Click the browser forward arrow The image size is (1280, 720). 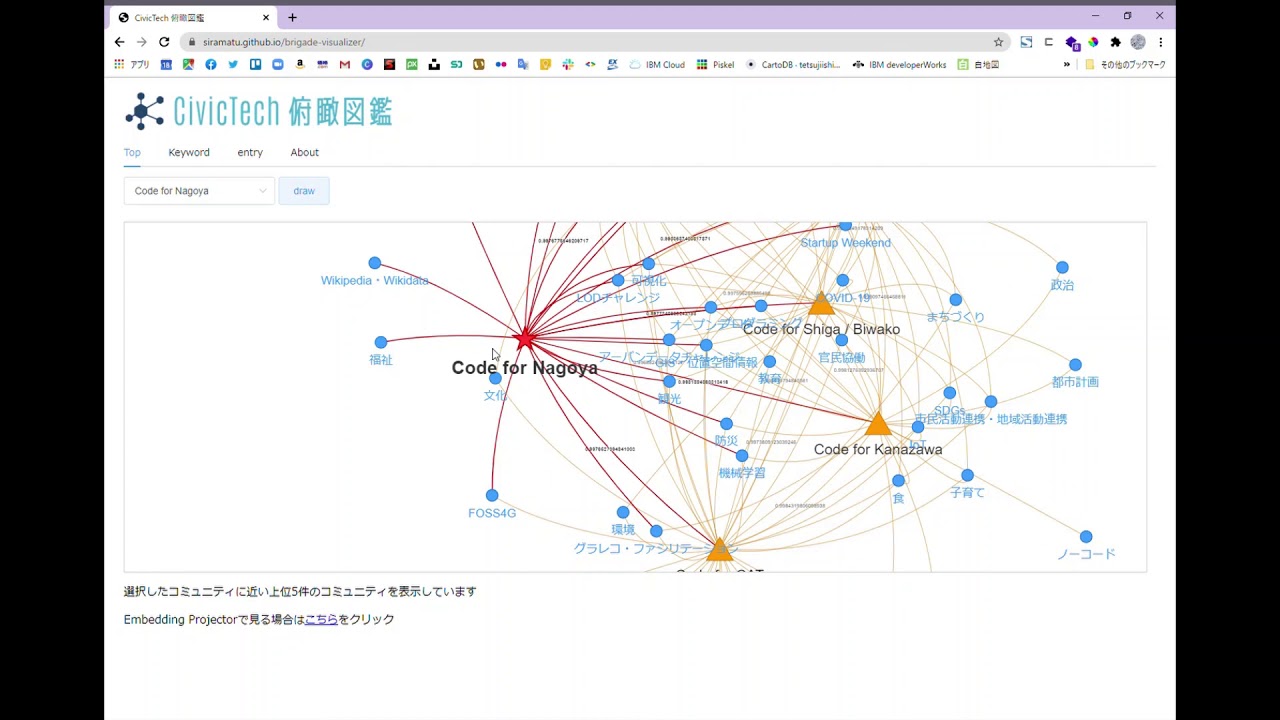[141, 42]
